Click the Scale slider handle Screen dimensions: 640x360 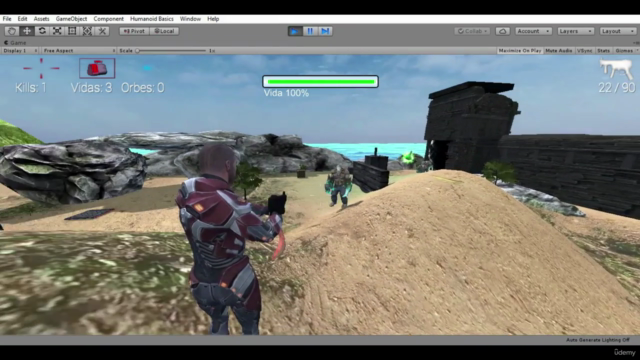(138, 51)
